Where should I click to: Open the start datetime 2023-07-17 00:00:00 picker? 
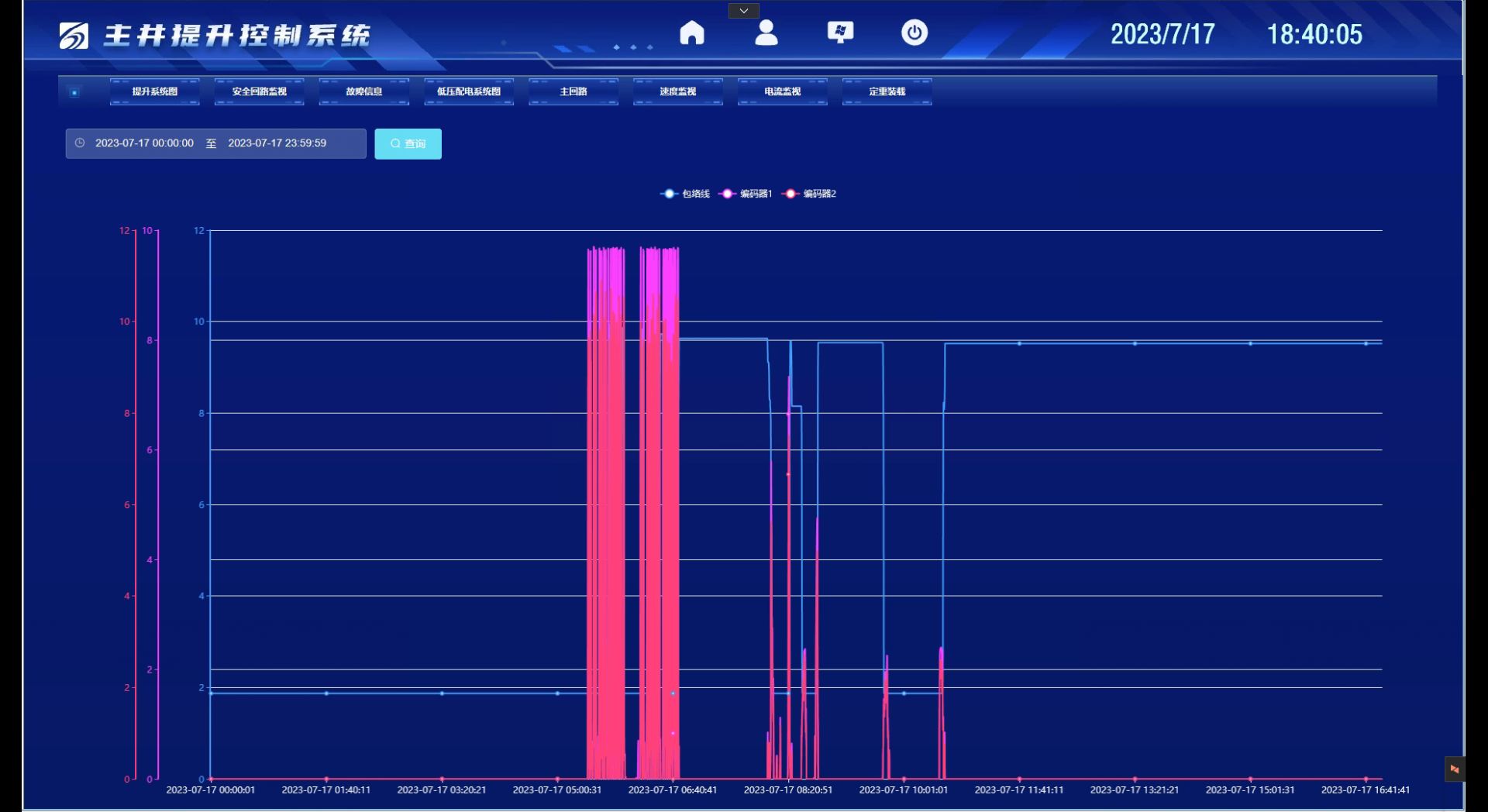[x=144, y=143]
